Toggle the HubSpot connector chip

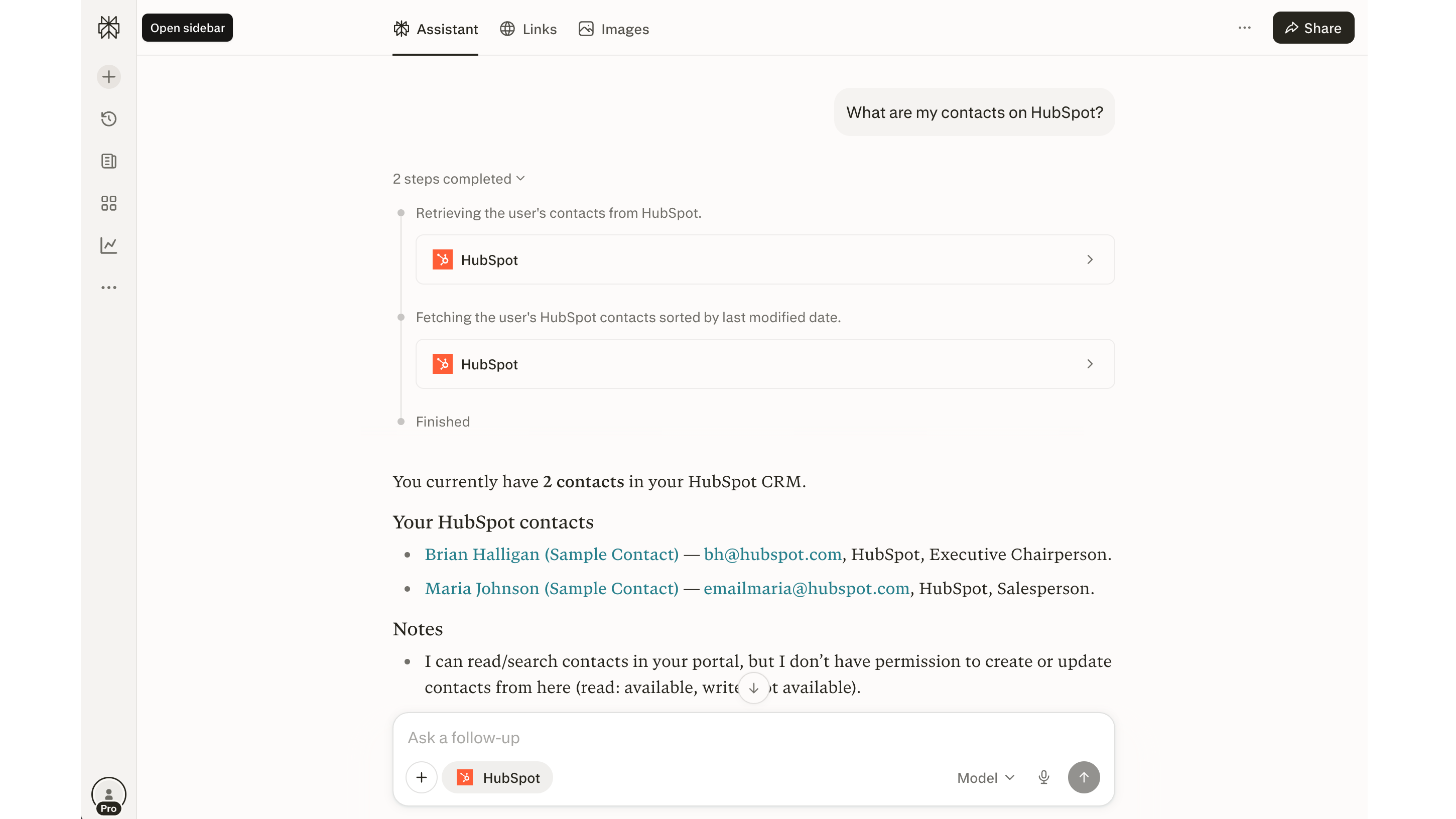point(497,778)
